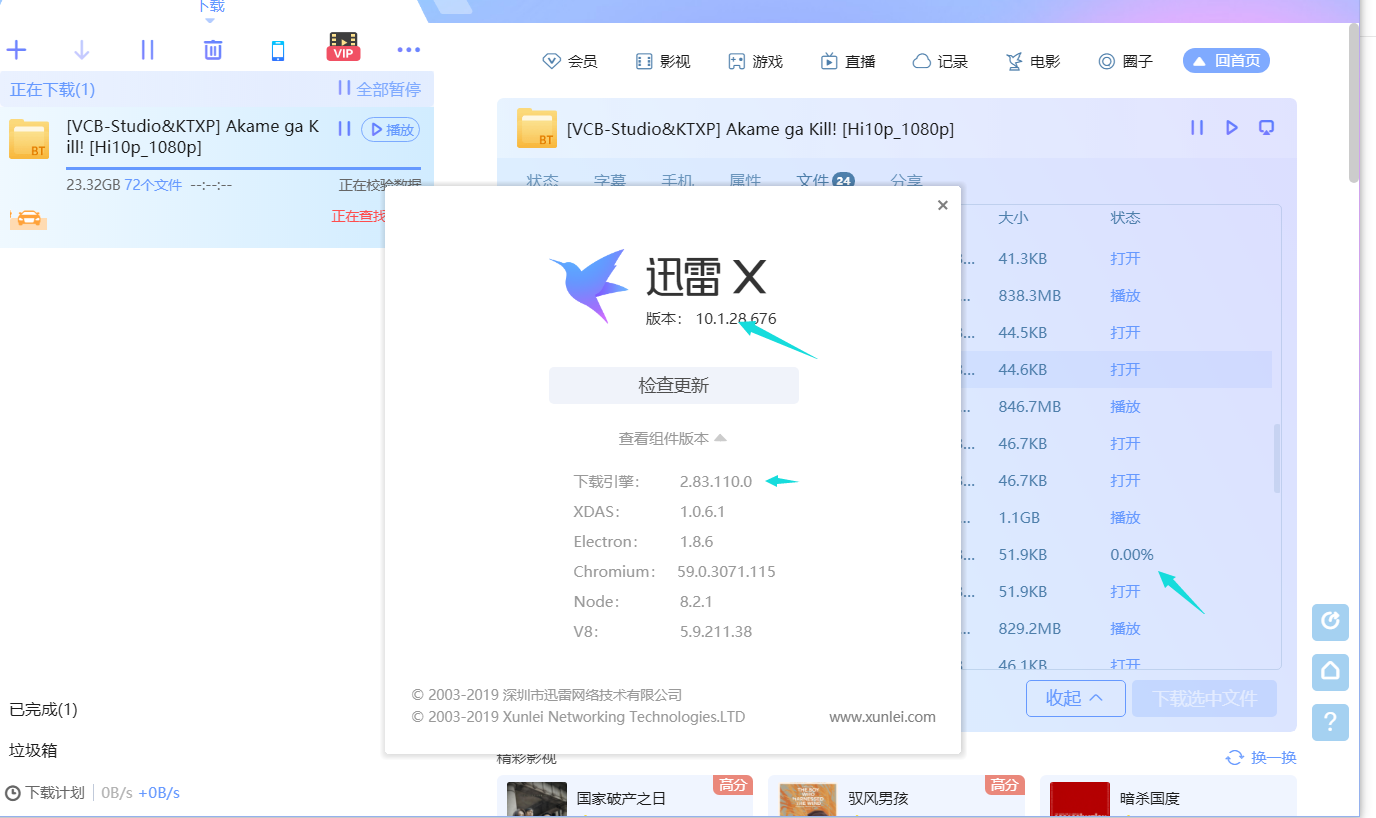1376x818 pixels.
Task: Click the new task plus icon
Action: coord(15,49)
